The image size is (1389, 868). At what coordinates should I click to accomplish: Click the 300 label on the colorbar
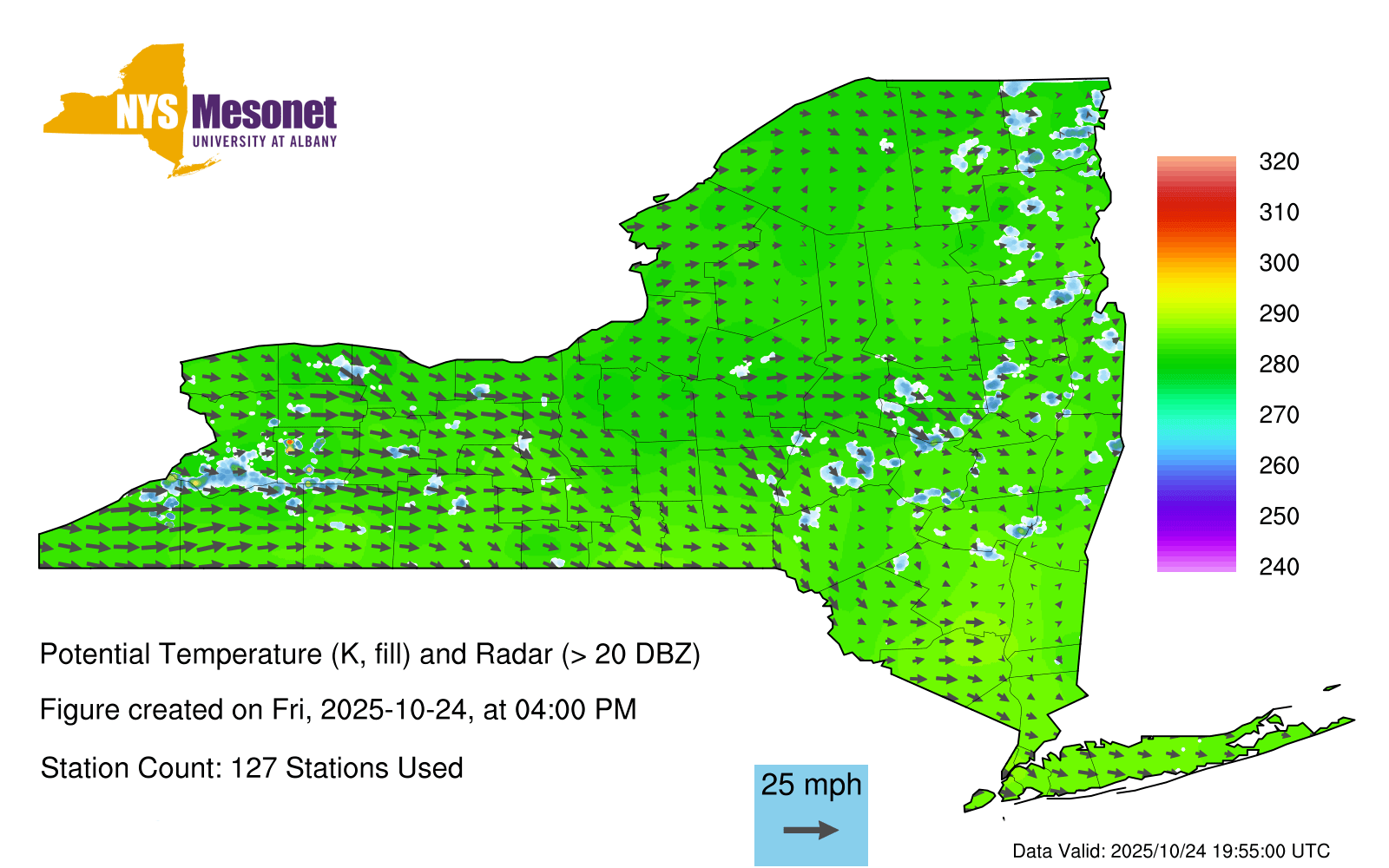1279,263
